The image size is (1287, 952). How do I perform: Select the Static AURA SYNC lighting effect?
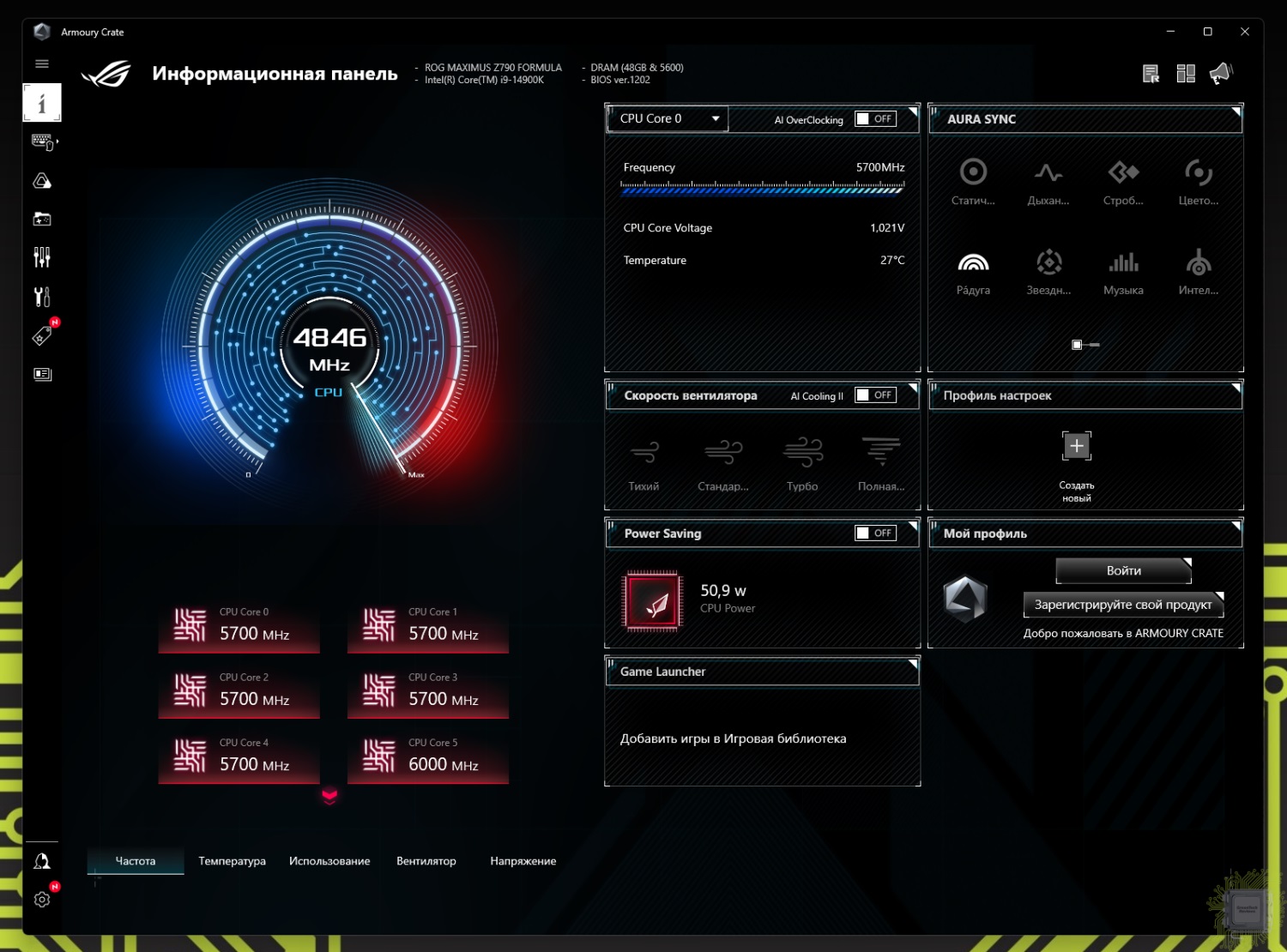(x=973, y=181)
